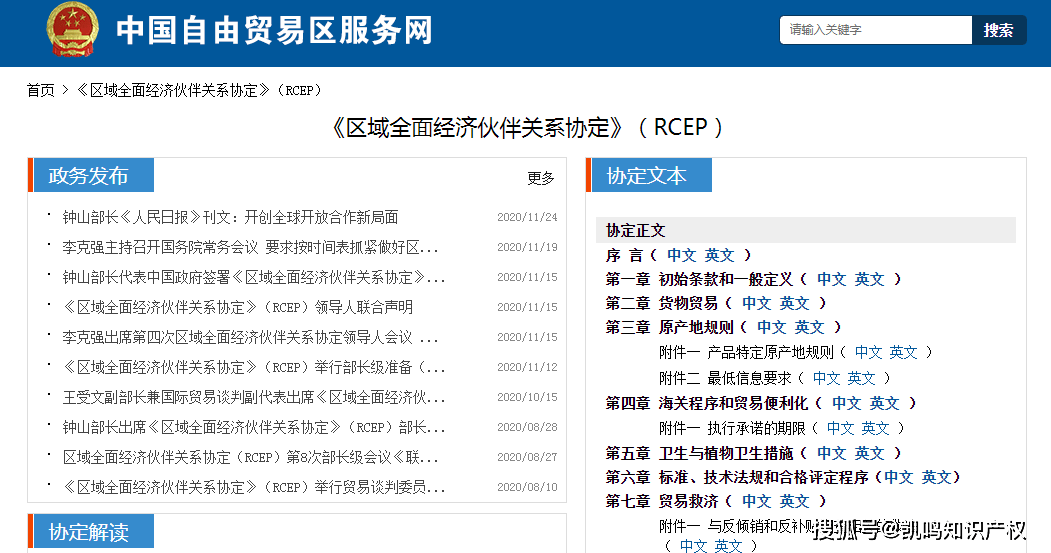1051x553 pixels.
Task: Click the national emblem logo icon
Action: 72,30
